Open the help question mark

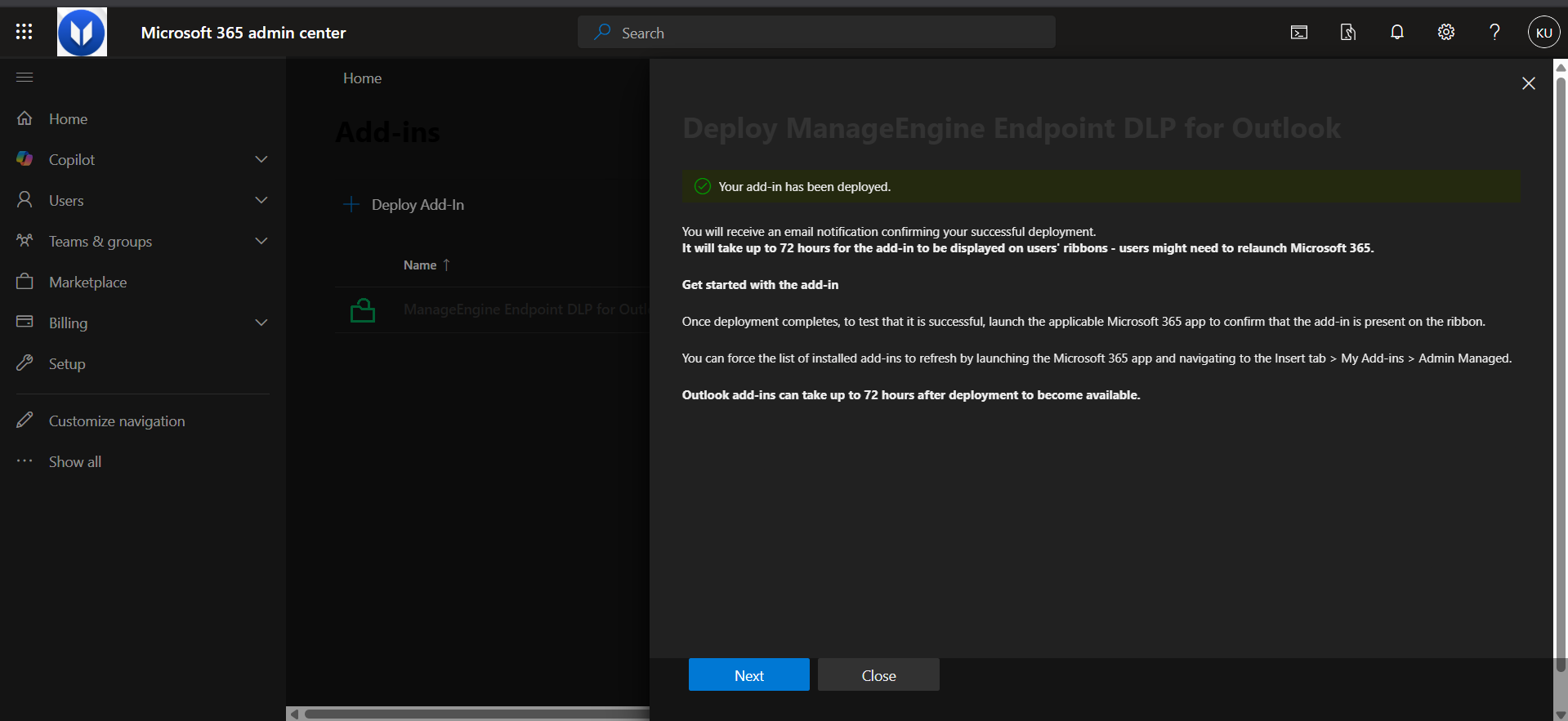(1494, 32)
